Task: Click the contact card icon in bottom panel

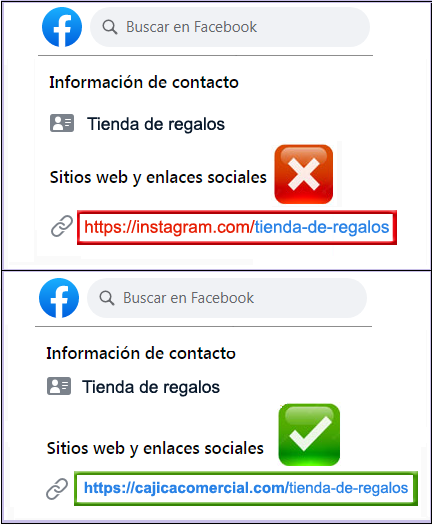Action: (x=59, y=386)
